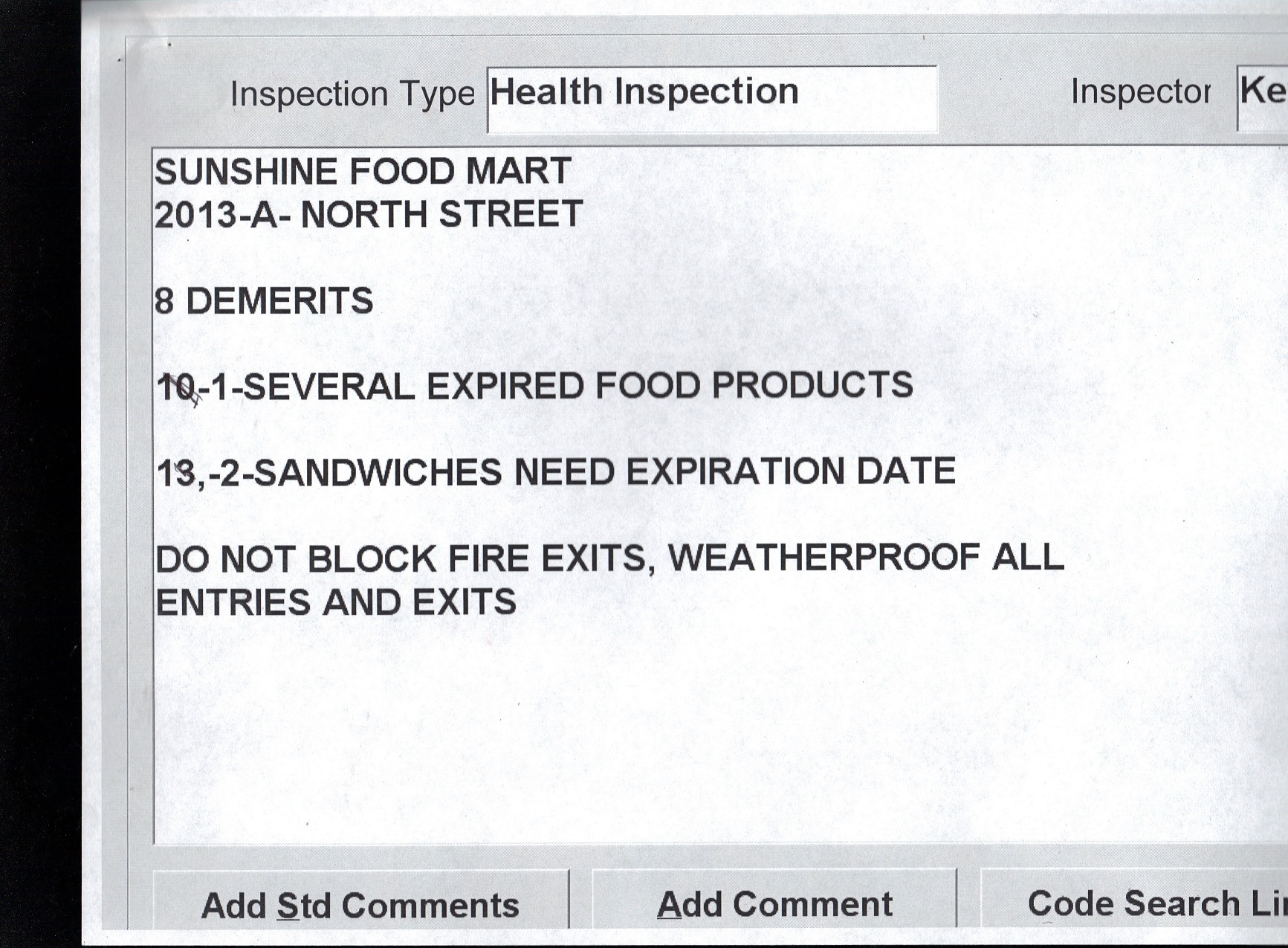Click the SANDWICHES NEED EXPIRATION DATE line
Viewport: 1288px width, 948px height.
pyautogui.click(x=556, y=472)
